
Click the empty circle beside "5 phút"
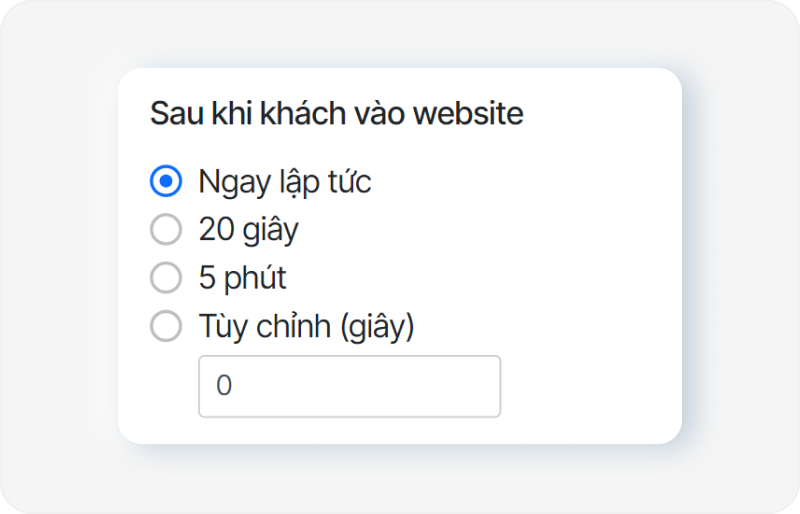[x=166, y=277]
